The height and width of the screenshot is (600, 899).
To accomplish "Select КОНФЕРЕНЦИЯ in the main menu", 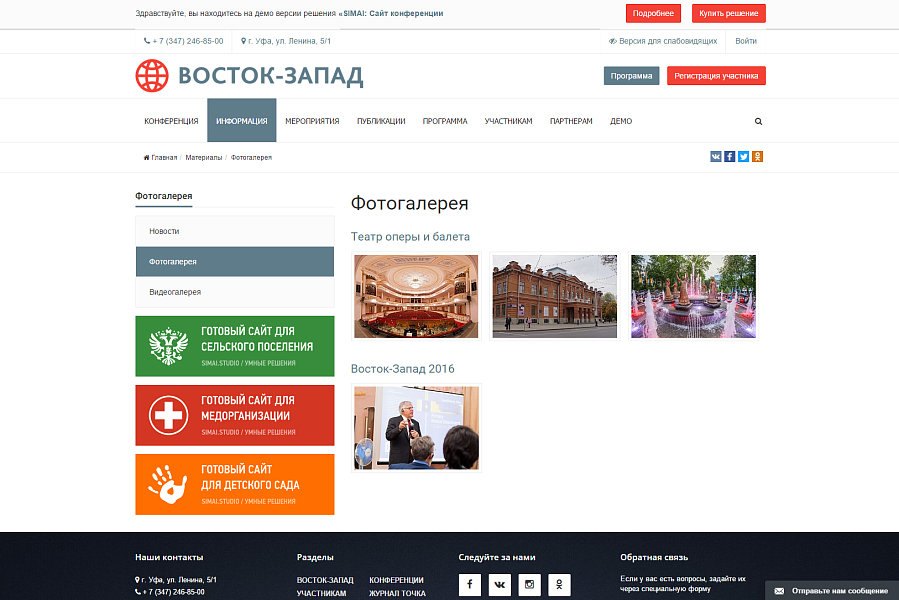I will (x=170, y=120).
